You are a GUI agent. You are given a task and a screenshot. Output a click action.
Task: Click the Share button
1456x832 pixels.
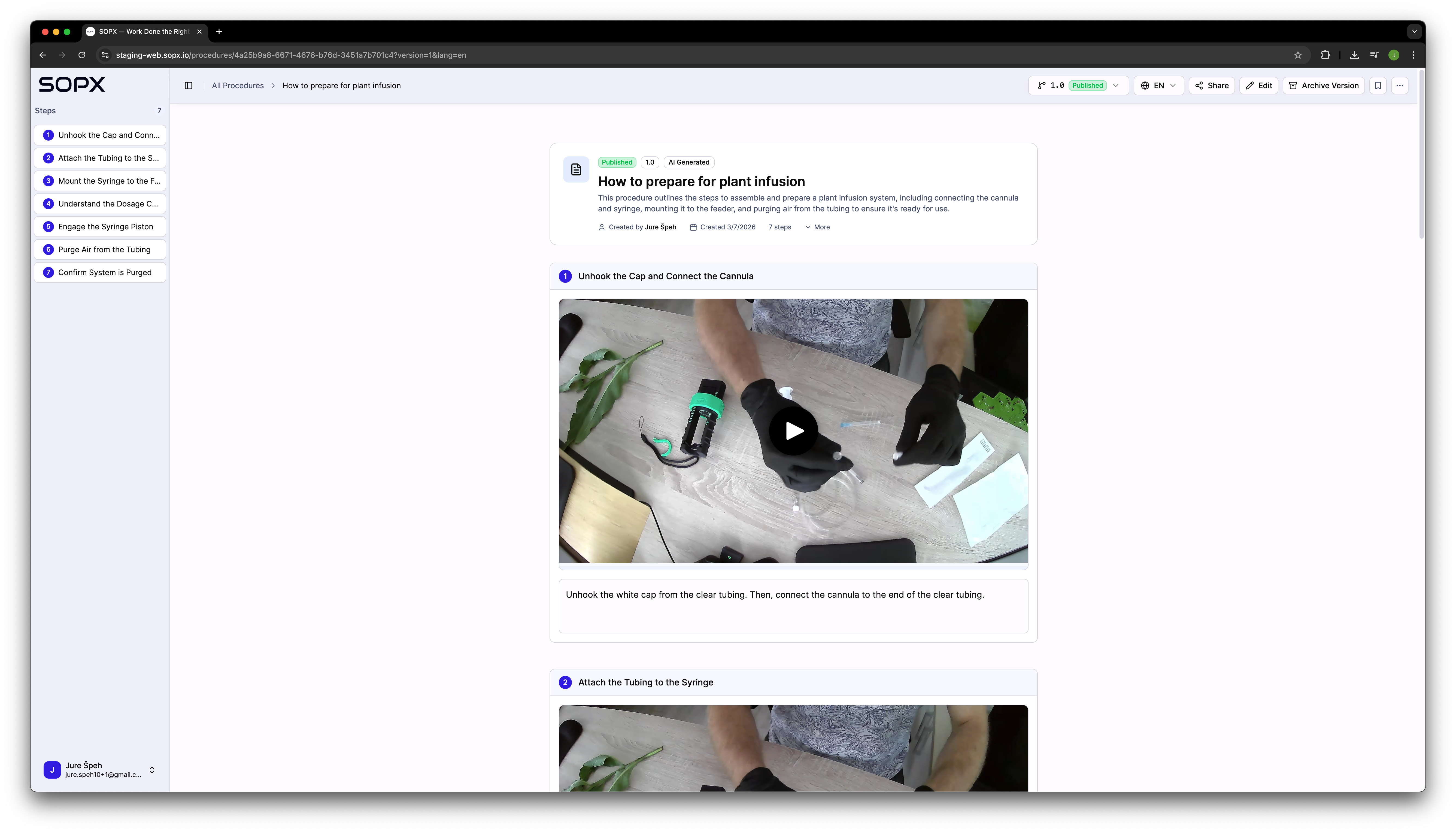[1211, 86]
